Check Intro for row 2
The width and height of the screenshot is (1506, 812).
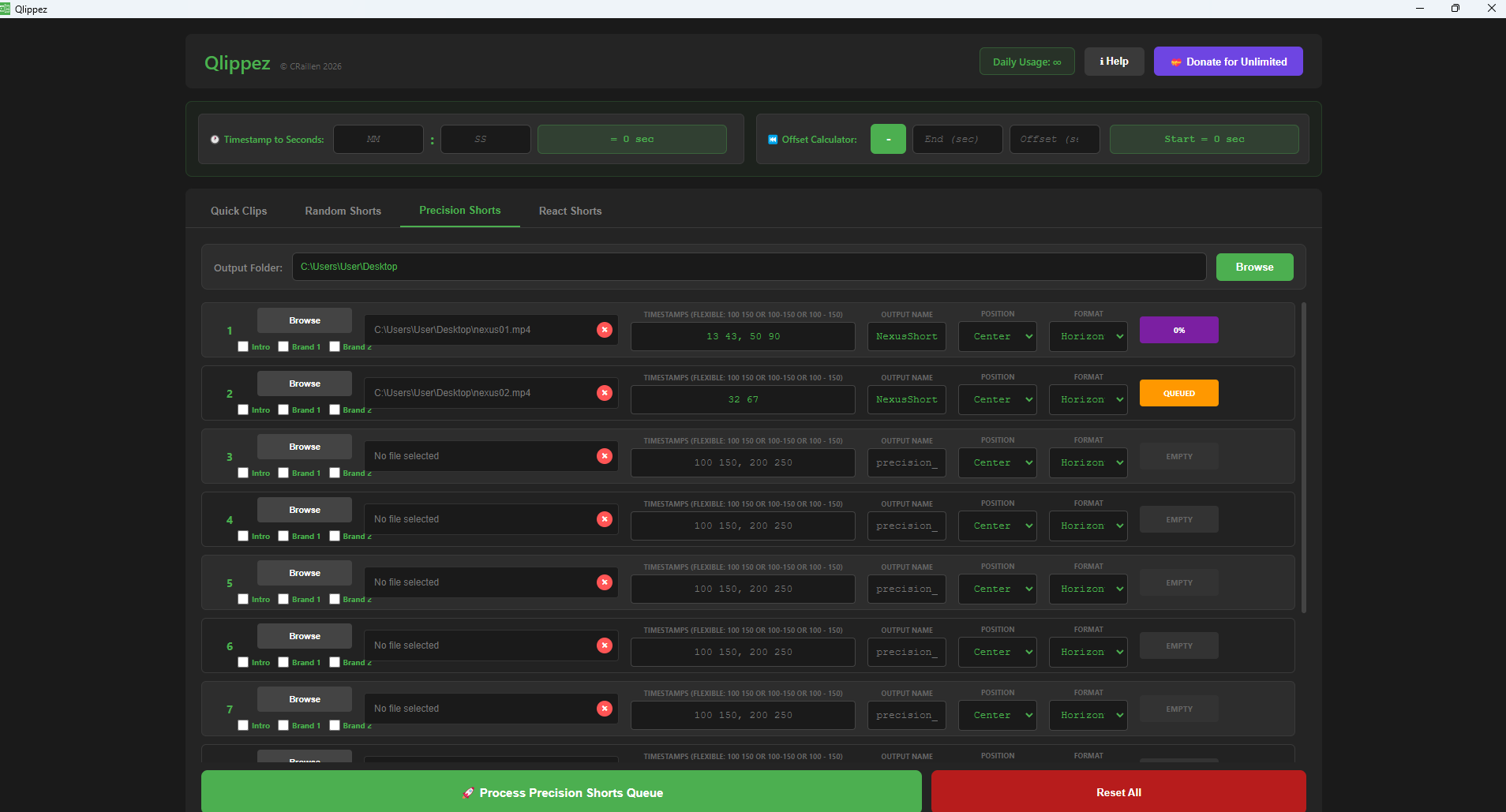(x=243, y=410)
